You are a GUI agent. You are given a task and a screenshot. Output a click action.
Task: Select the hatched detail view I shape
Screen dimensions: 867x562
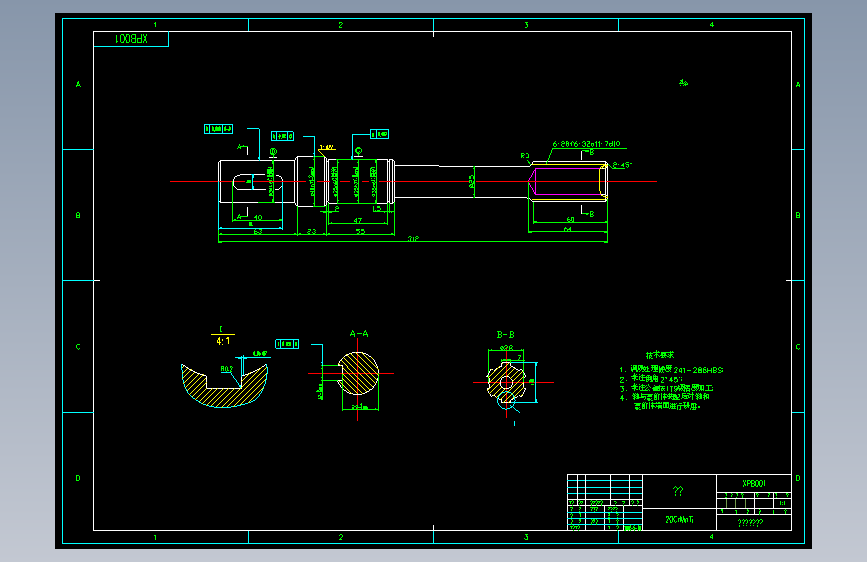coord(224,386)
